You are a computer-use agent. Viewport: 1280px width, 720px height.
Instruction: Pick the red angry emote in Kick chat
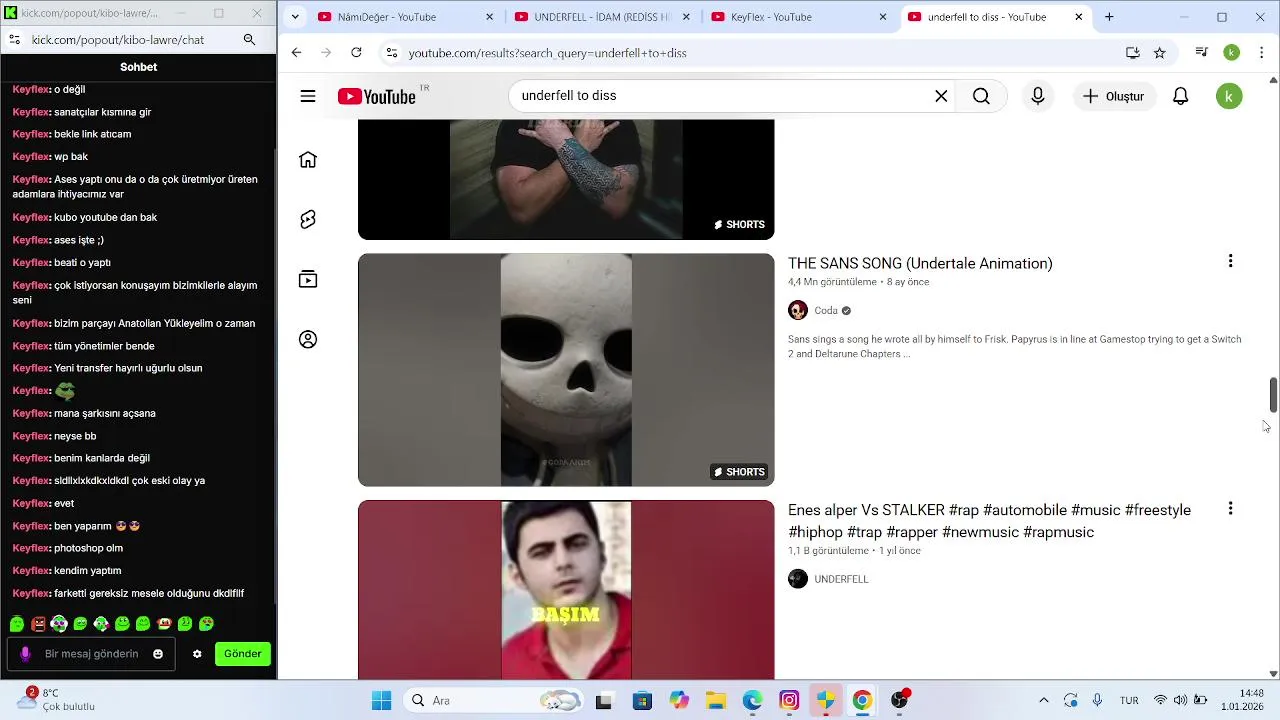click(x=38, y=624)
